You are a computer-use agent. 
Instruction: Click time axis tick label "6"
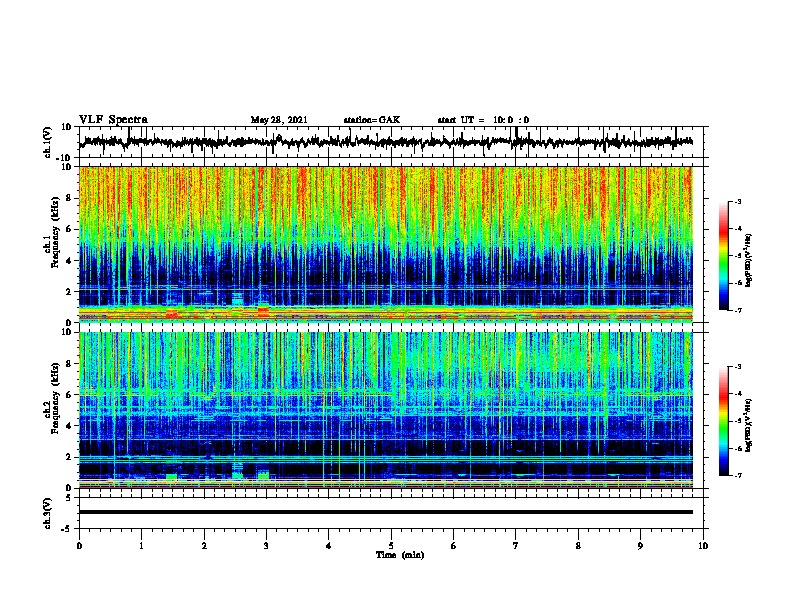(x=454, y=546)
